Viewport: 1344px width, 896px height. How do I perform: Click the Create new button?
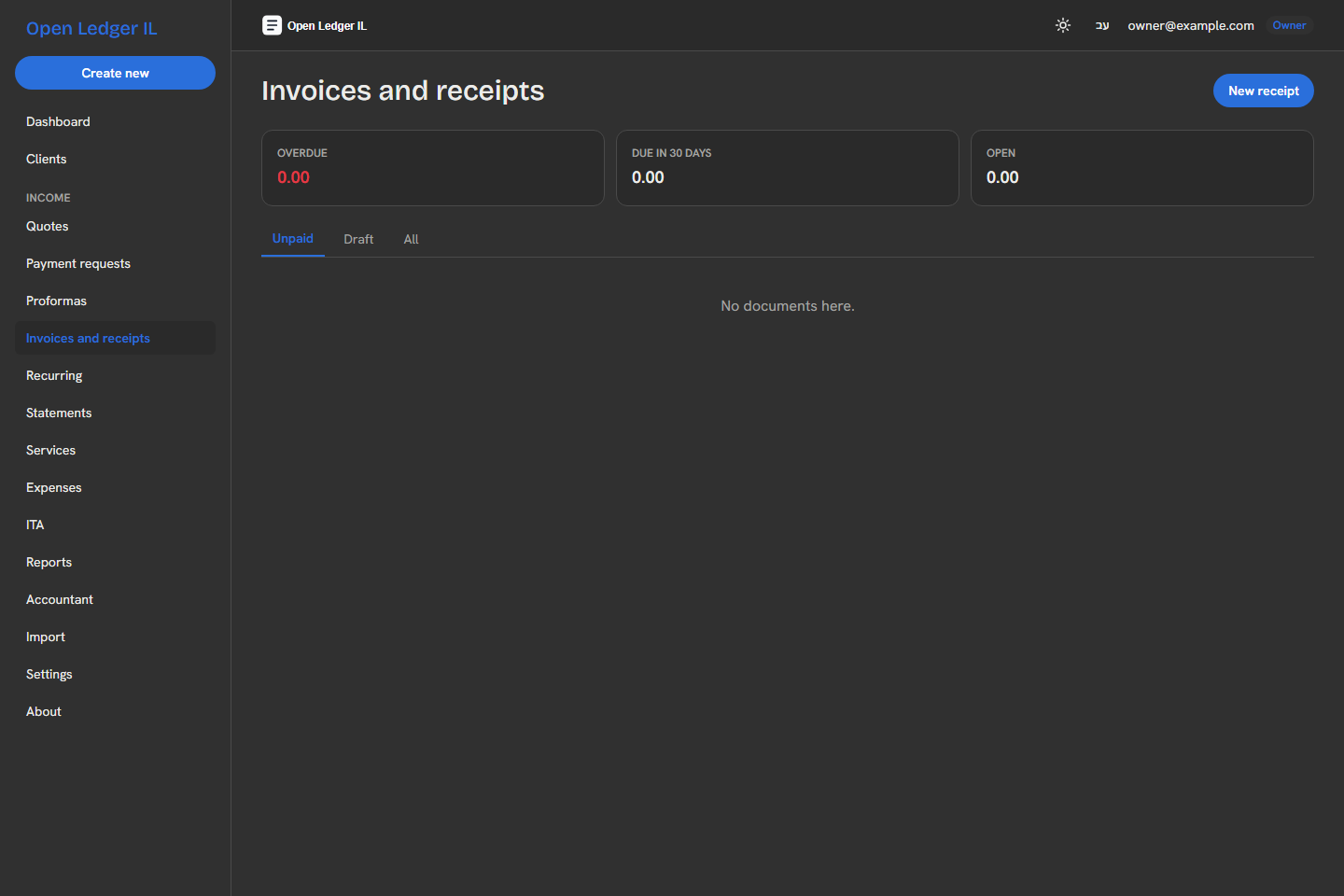(x=115, y=73)
